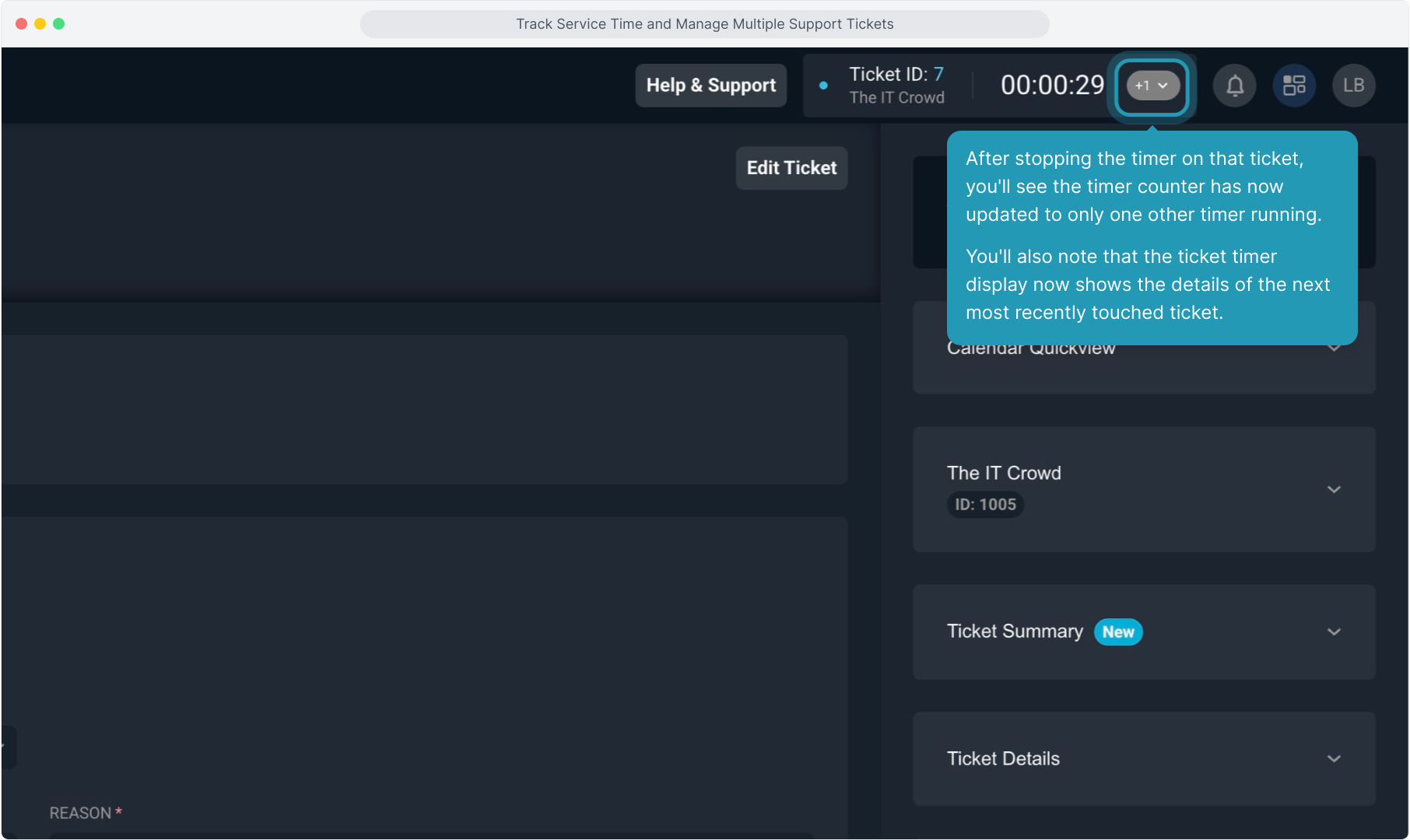Expand the Ticket Details chevron

click(x=1334, y=758)
